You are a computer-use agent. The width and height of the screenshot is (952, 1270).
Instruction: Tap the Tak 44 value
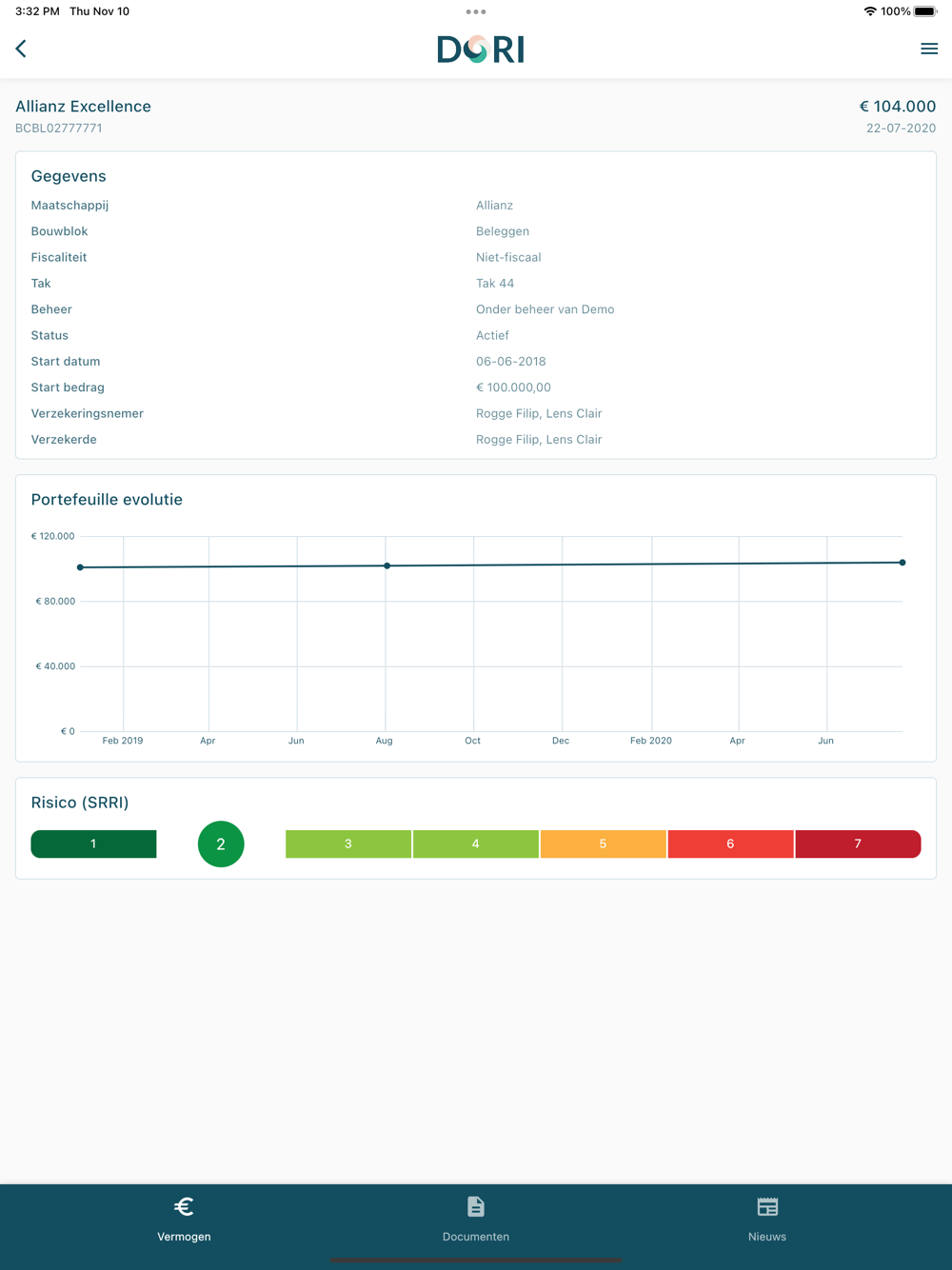(x=495, y=284)
